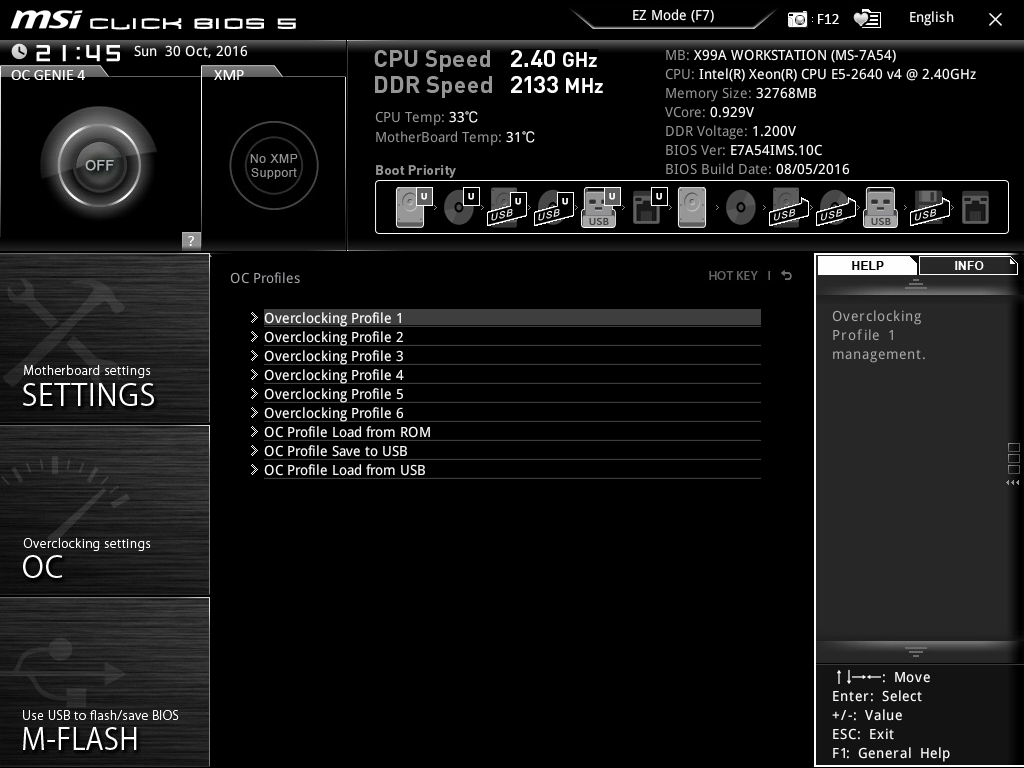Click the VCore 0.929V reading
This screenshot has height=768, width=1024.
tap(709, 112)
